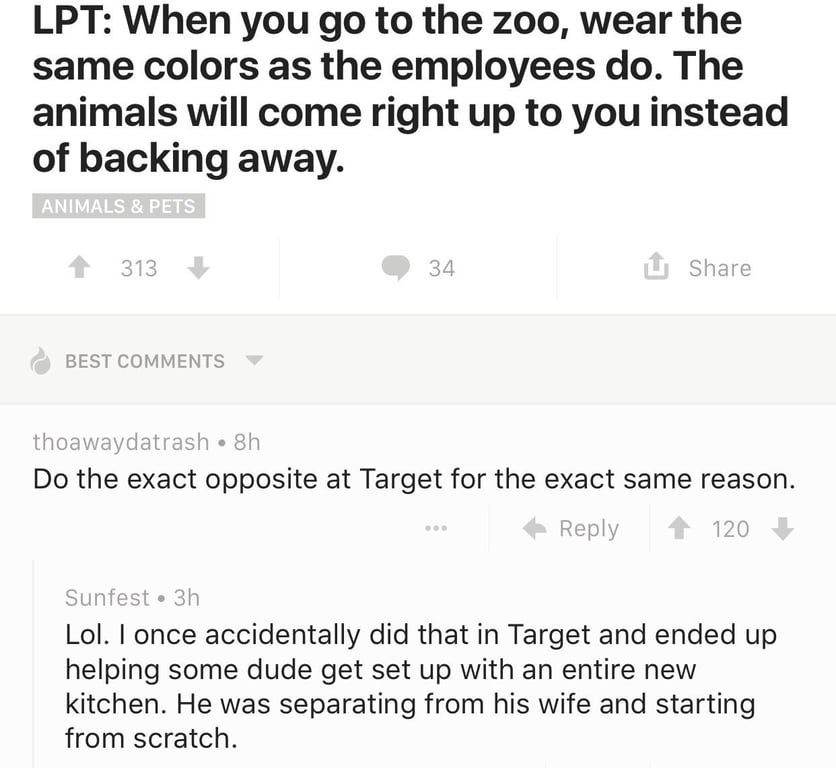This screenshot has width=836, height=768.
Task: Click the flame icon next to Best Comments
Action: click(41, 361)
